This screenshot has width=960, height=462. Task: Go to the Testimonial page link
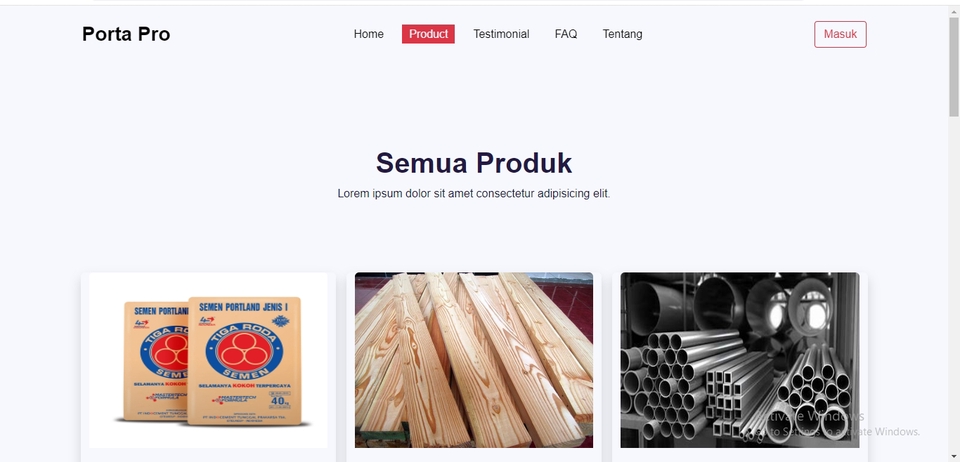[x=501, y=34]
